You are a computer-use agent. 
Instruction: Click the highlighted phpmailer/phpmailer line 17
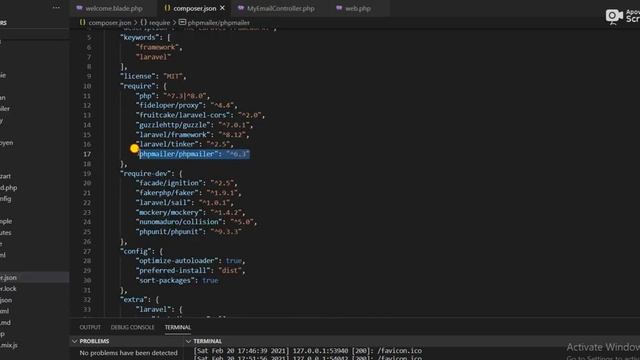[194, 154]
